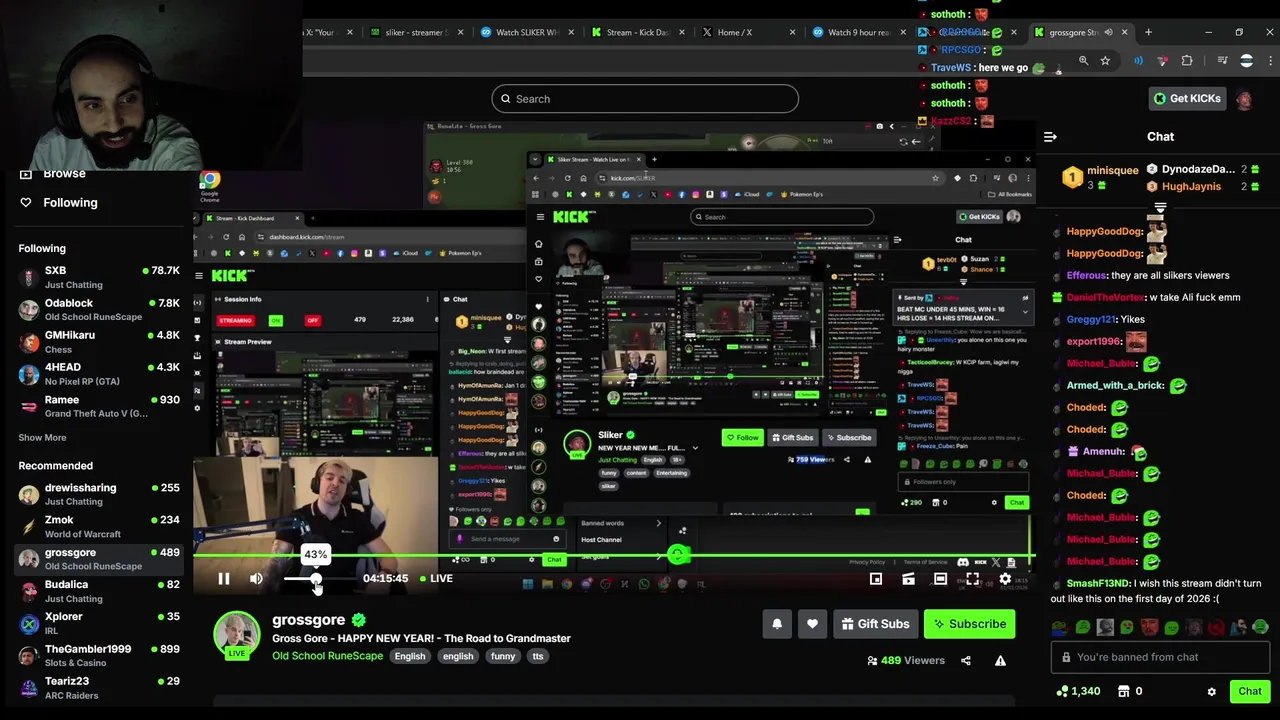Open Ramee channel in sidebar
This screenshot has height=720, width=1280.
coord(98,407)
